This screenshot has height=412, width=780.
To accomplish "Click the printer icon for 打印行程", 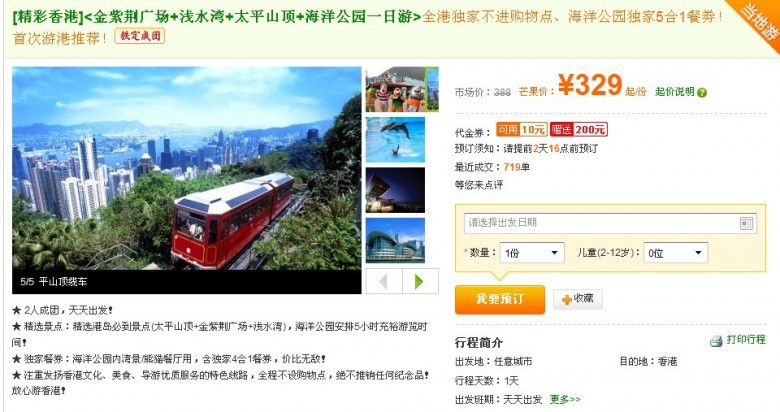I will [x=716, y=341].
